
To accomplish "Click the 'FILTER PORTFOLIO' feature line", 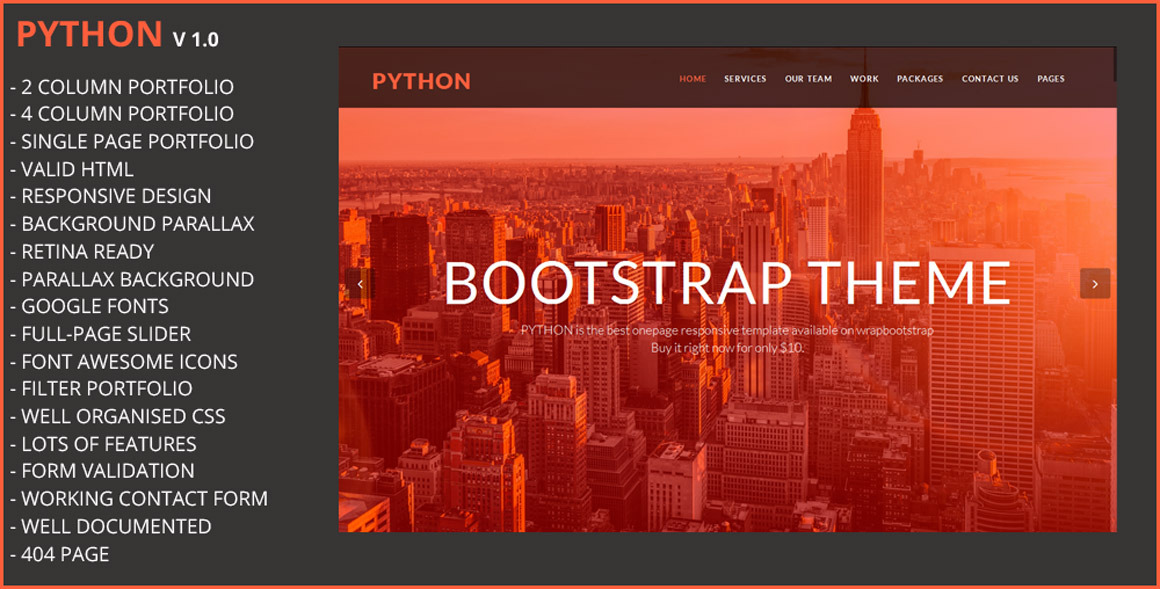I will (x=101, y=388).
